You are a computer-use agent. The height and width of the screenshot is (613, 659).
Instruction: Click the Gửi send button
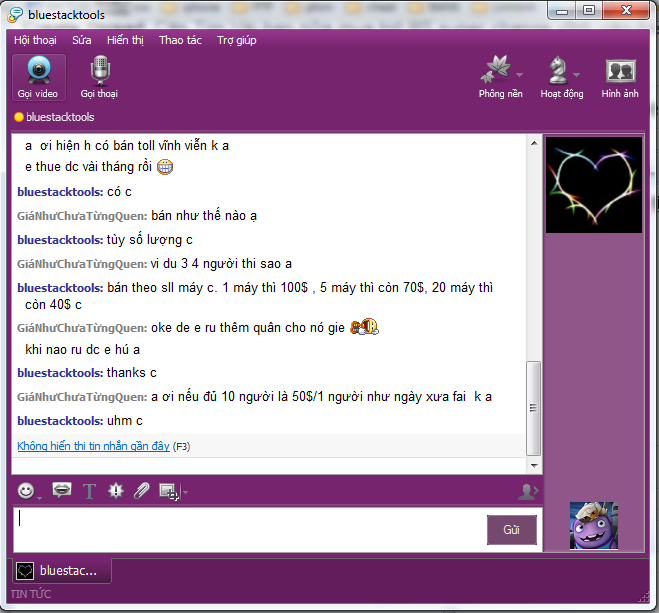[x=511, y=530]
